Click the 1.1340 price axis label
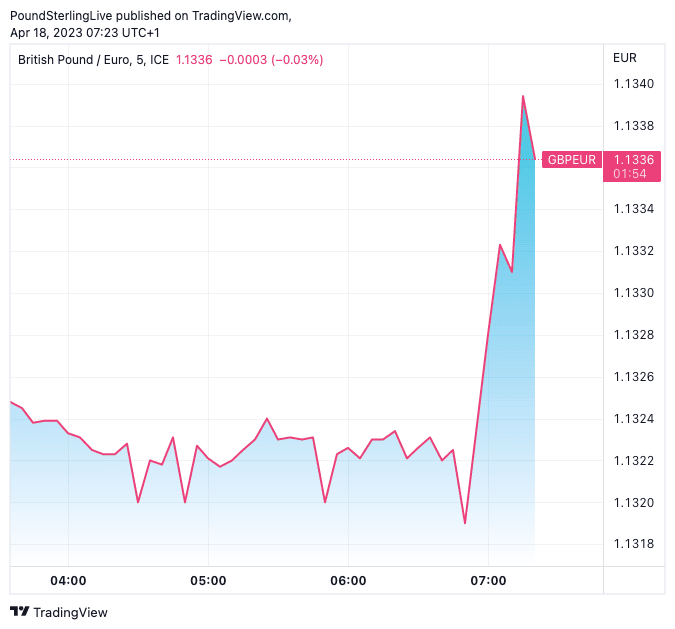The height and width of the screenshot is (629, 675). [x=632, y=83]
